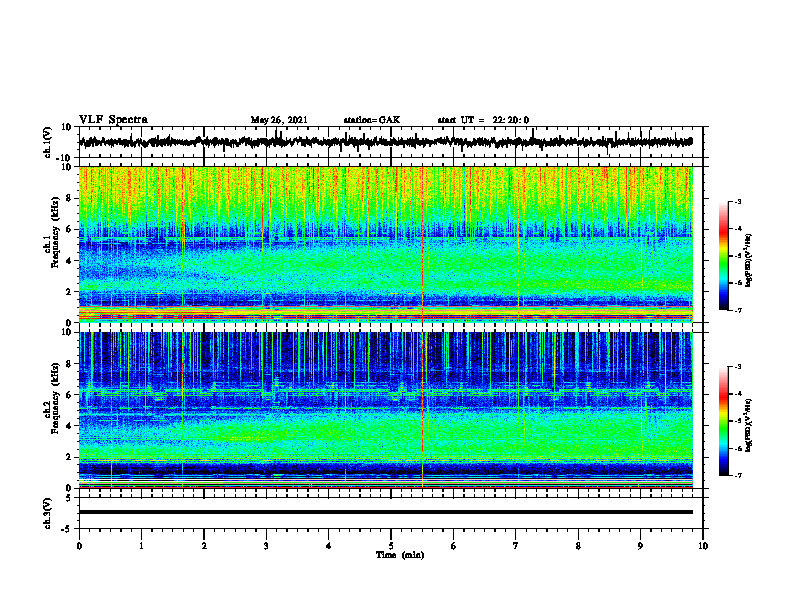Screen dimensions: 792x612
Task: Click tick label "4" on the Time axis
Action: click(x=329, y=546)
